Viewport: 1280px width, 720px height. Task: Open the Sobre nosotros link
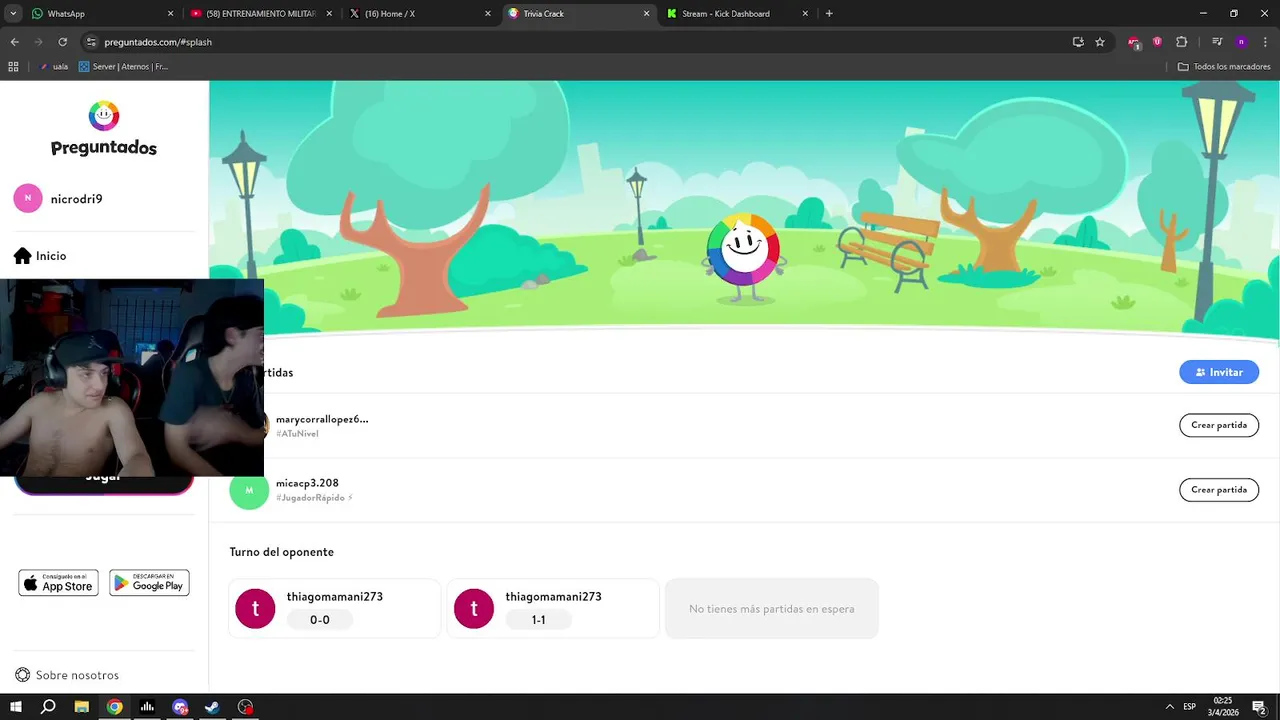[77, 675]
